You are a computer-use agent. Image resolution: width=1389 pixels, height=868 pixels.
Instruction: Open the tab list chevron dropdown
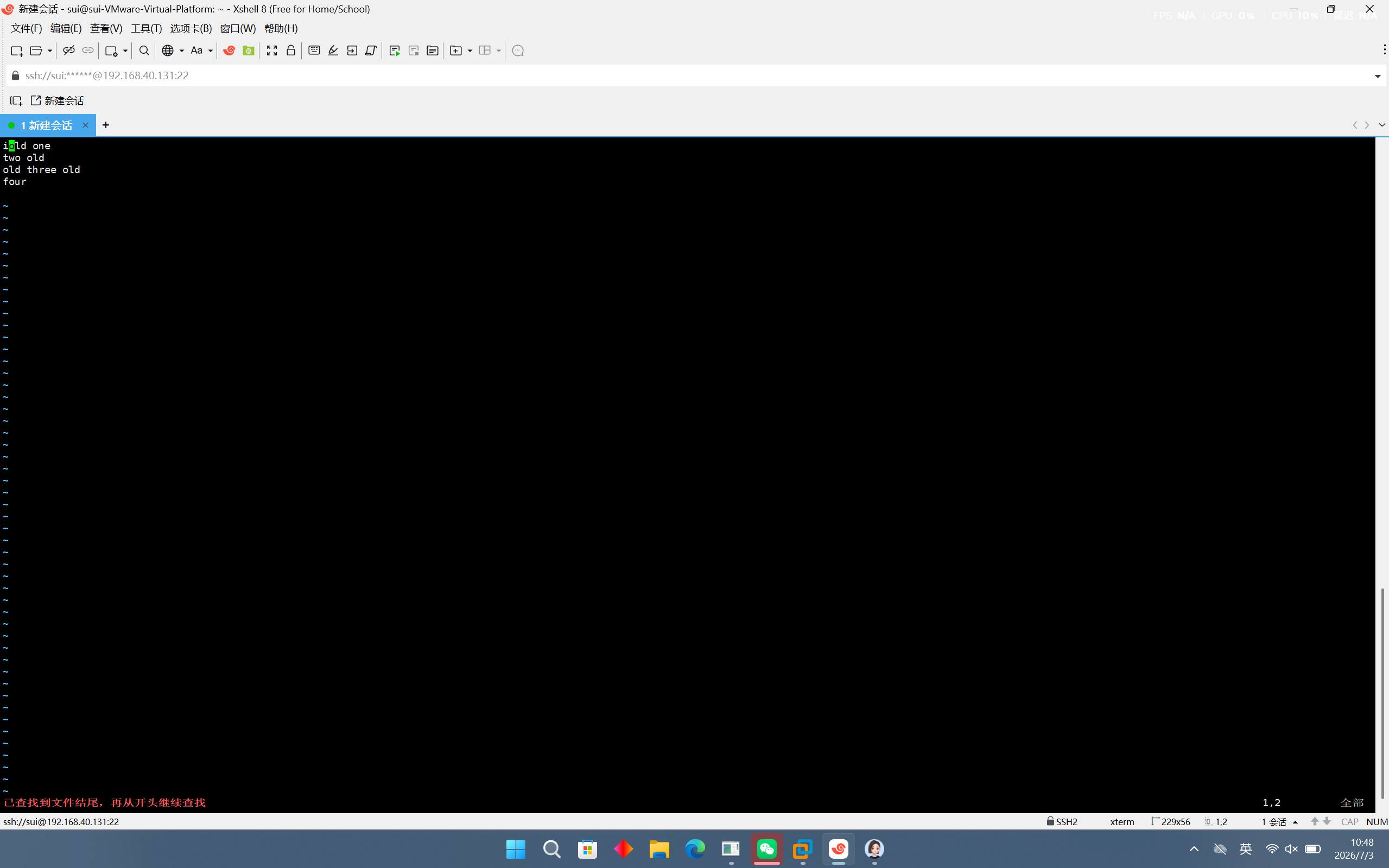pyautogui.click(x=1382, y=125)
